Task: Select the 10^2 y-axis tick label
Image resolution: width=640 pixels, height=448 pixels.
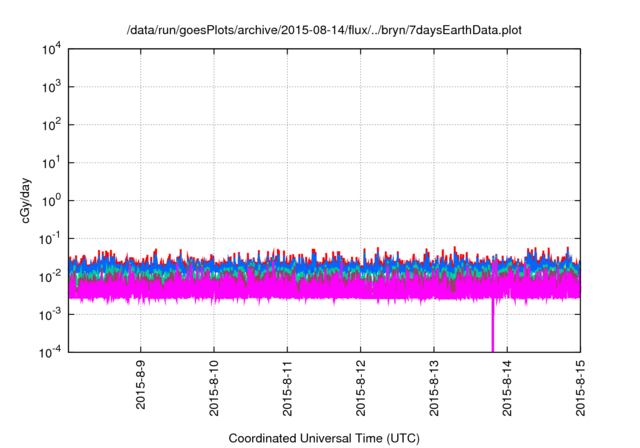Action: 51,125
